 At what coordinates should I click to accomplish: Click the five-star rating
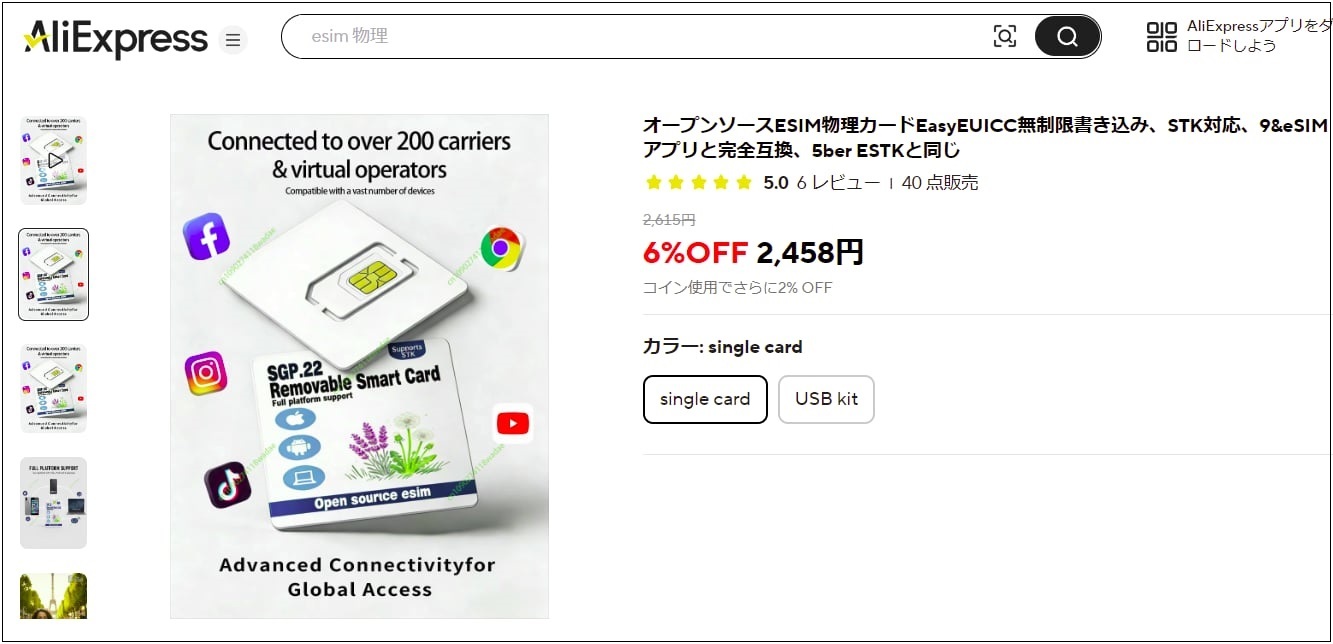[699, 183]
